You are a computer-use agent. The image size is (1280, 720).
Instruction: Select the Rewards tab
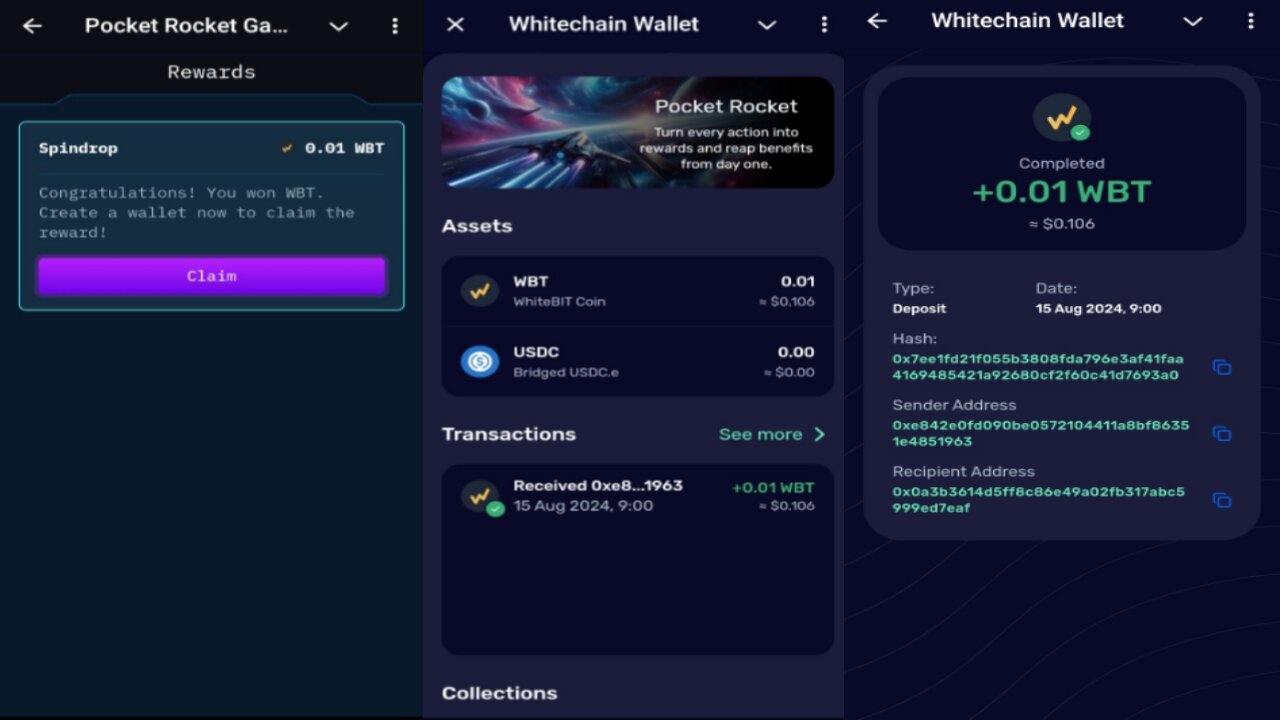(x=211, y=72)
